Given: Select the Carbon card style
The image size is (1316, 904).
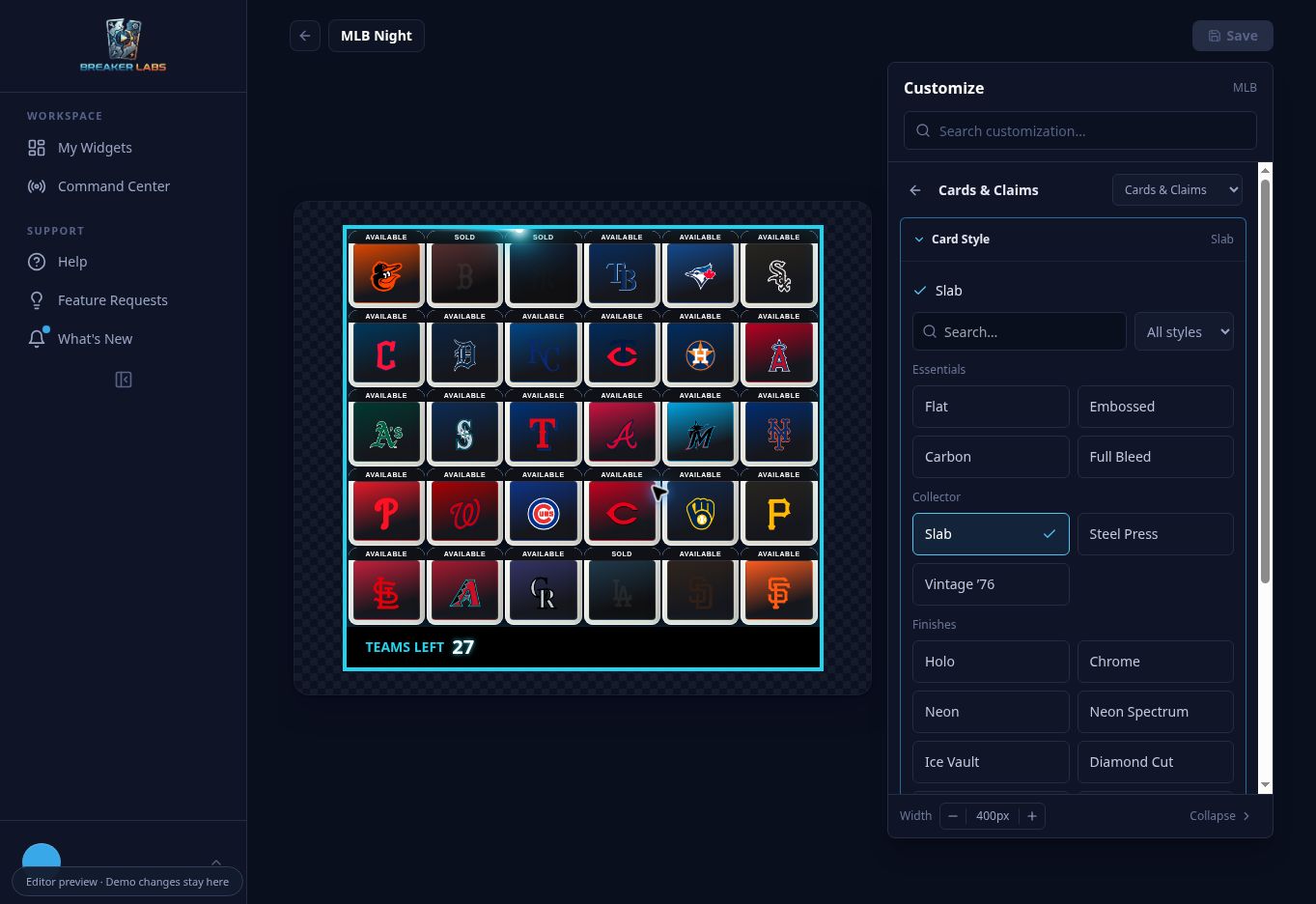Looking at the screenshot, I should (991, 457).
